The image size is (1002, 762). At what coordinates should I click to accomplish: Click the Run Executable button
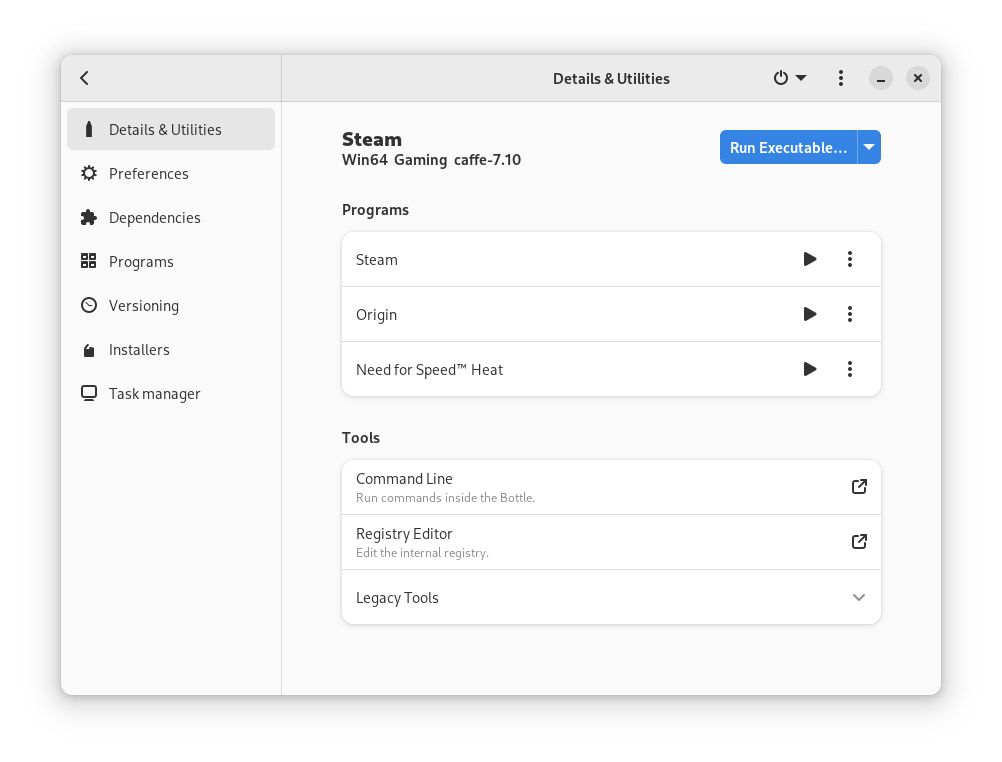tap(788, 148)
